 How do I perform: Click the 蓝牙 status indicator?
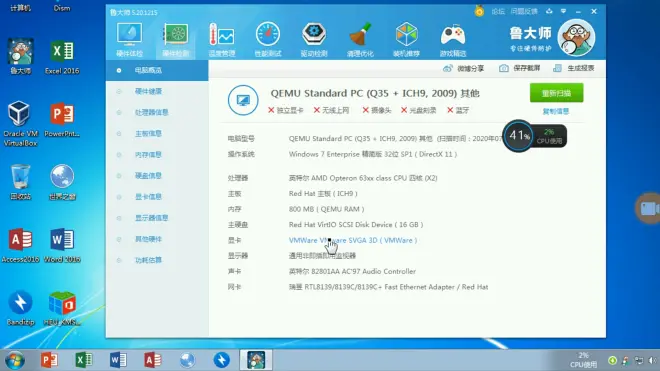coord(458,110)
